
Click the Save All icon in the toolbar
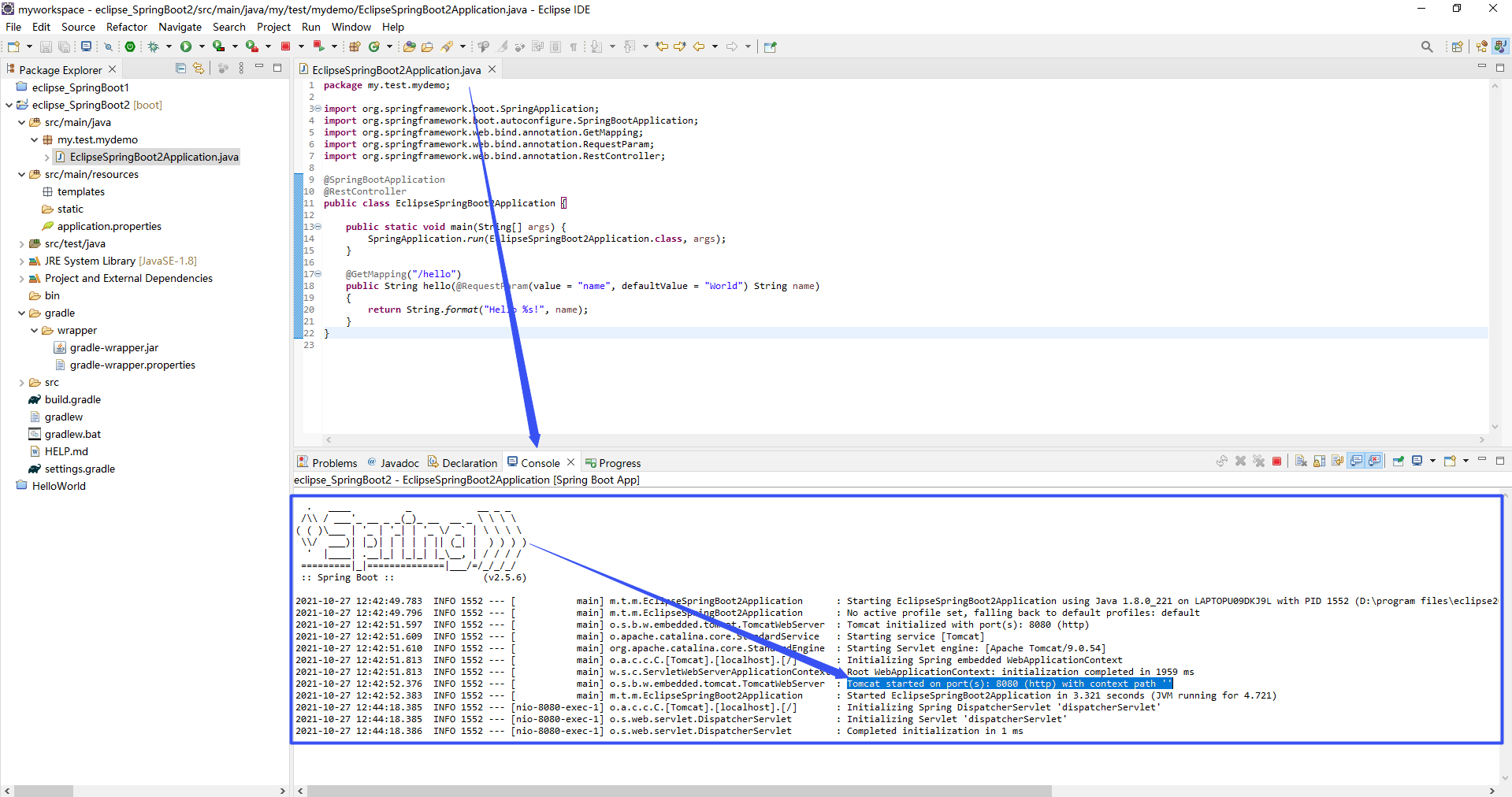point(64,46)
